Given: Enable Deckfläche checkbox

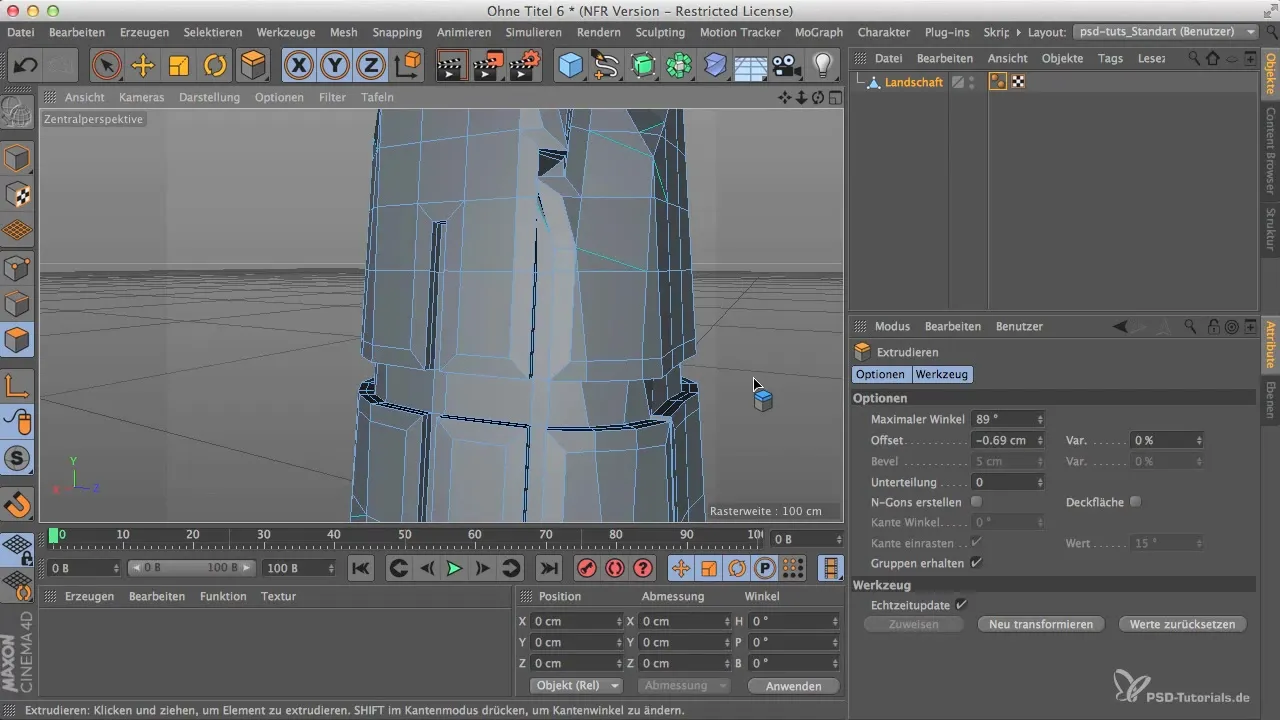Looking at the screenshot, I should [x=1134, y=502].
